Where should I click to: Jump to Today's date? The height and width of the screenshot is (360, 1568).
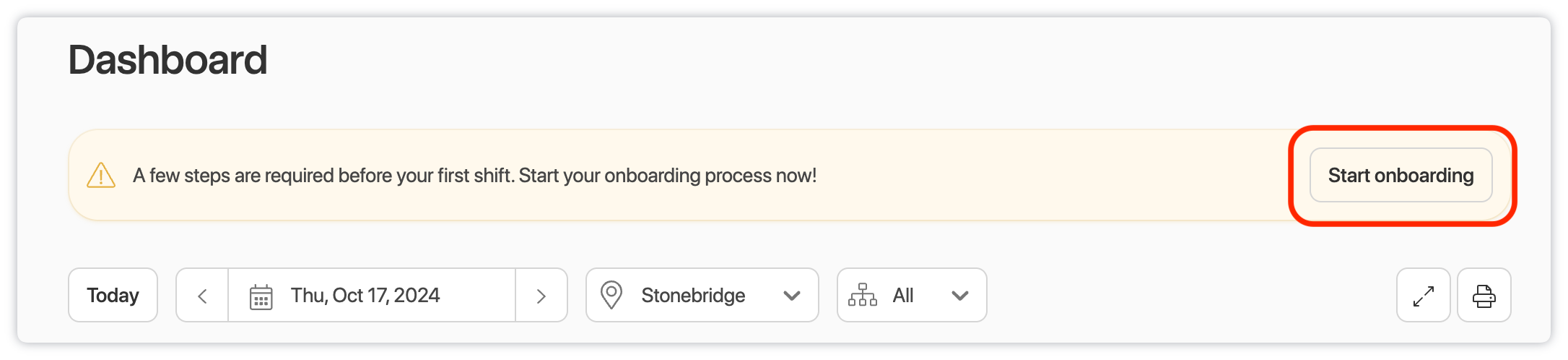[x=113, y=296]
